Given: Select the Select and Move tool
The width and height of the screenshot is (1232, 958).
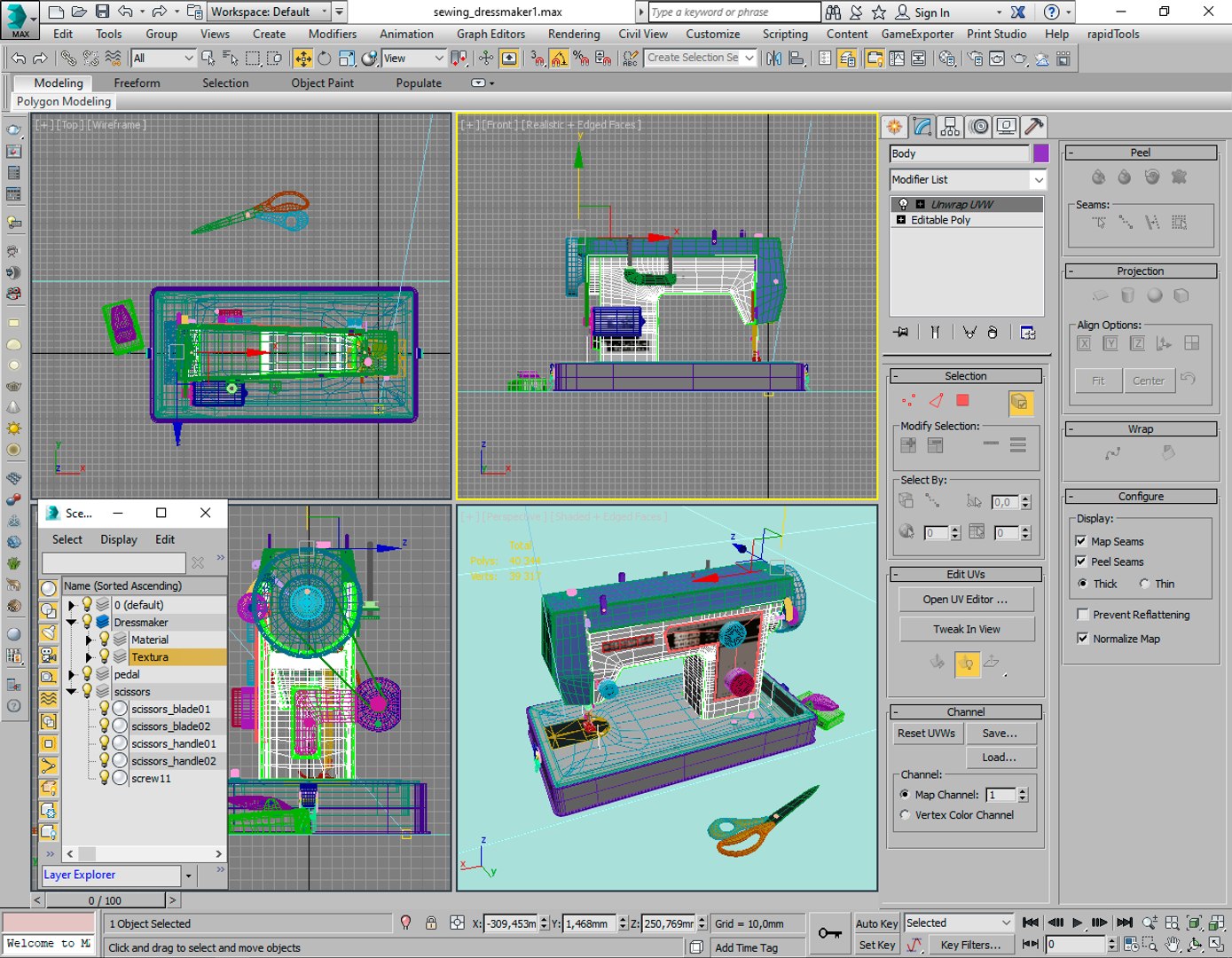Looking at the screenshot, I should click(302, 58).
